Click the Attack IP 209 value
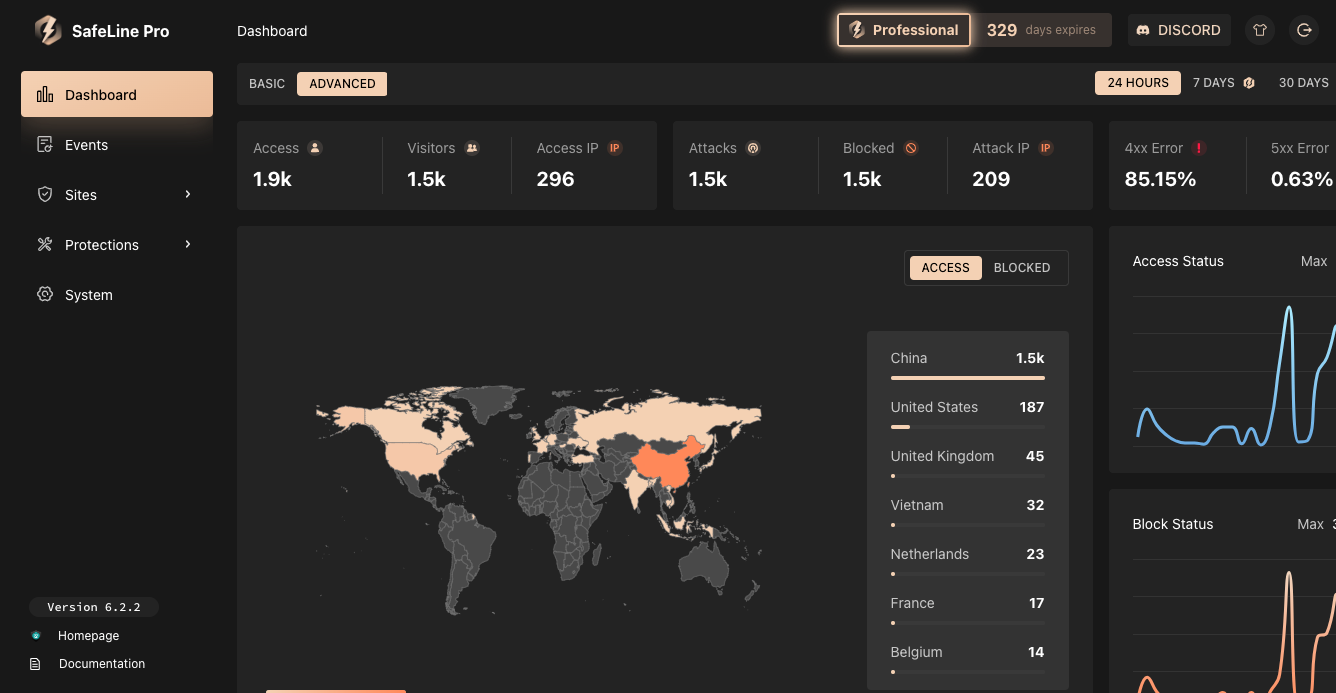 point(991,179)
